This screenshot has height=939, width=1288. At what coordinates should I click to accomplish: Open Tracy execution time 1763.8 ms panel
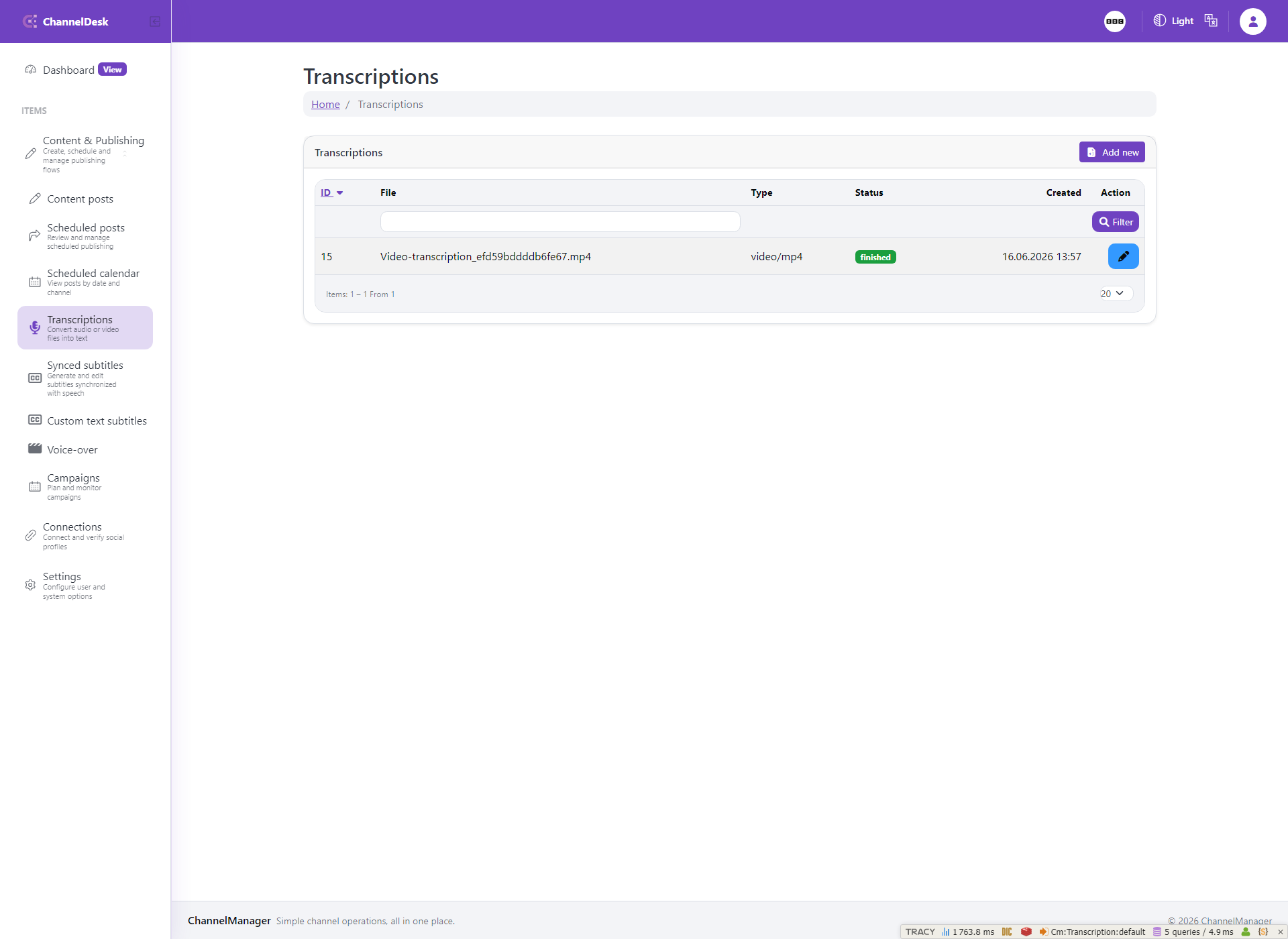(967, 932)
